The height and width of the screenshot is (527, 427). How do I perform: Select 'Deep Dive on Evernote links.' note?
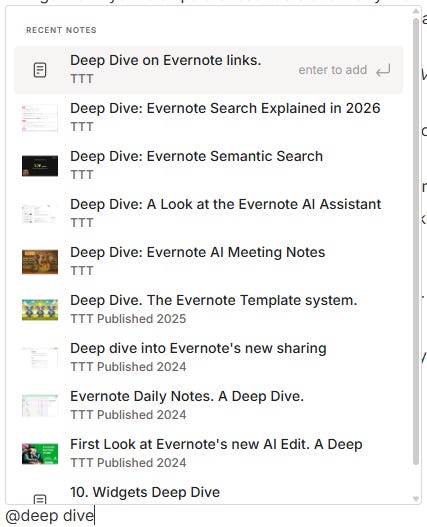point(208,70)
